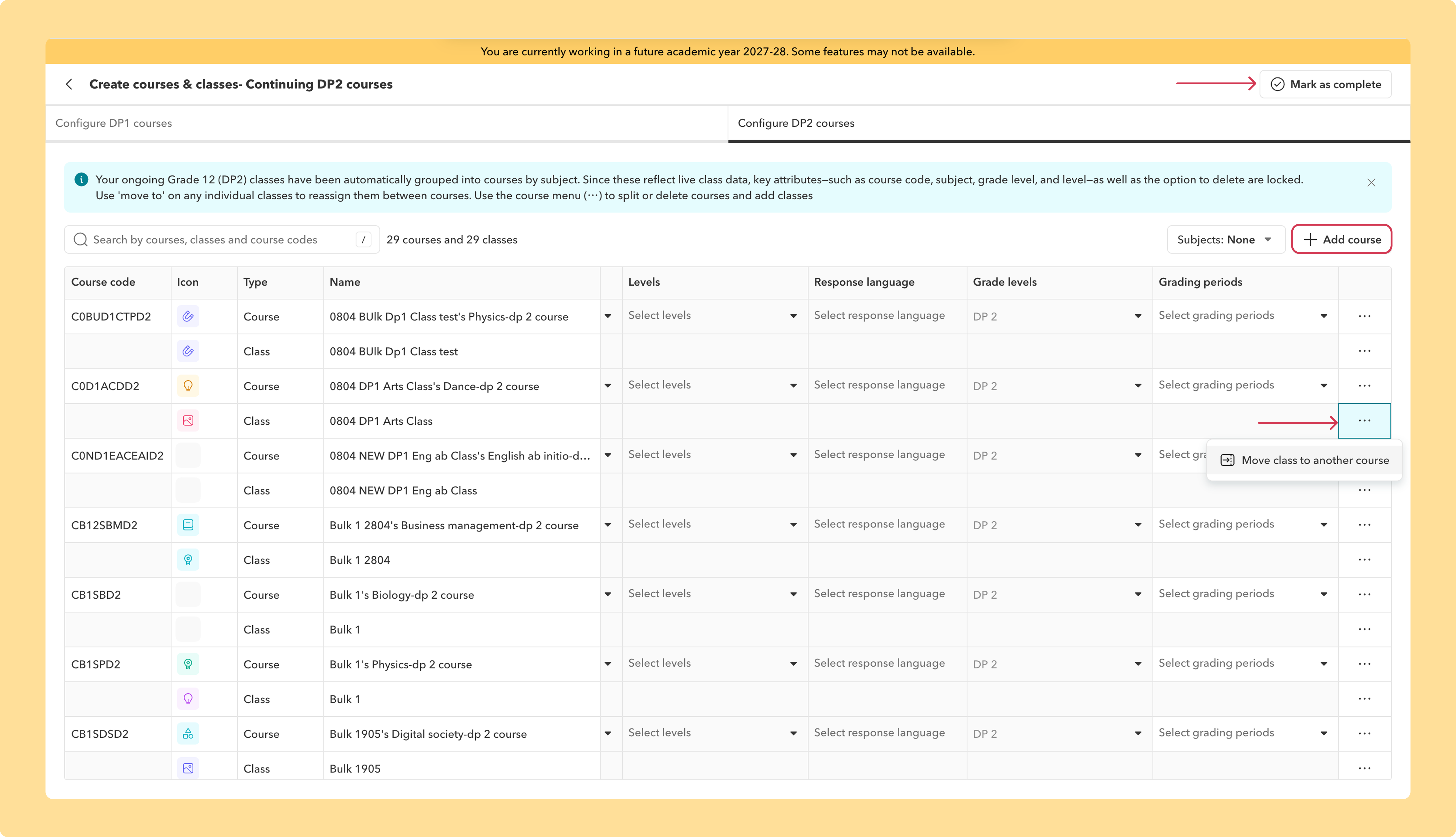1456x837 pixels.
Task: Close the menu on 0804 DP1 Arts Class row
Action: (x=1365, y=421)
